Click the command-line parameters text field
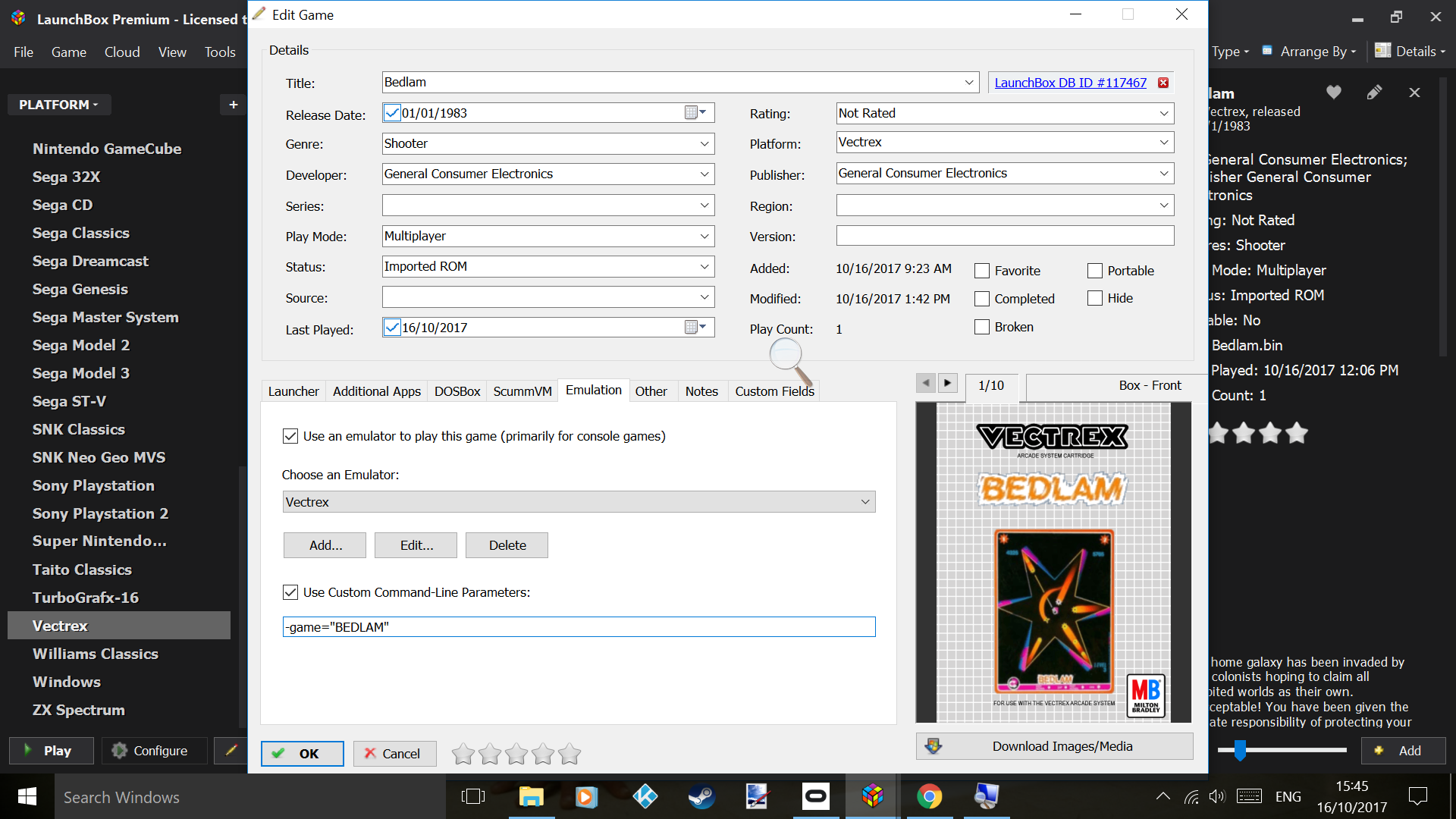Viewport: 1456px width, 819px height. (x=579, y=627)
